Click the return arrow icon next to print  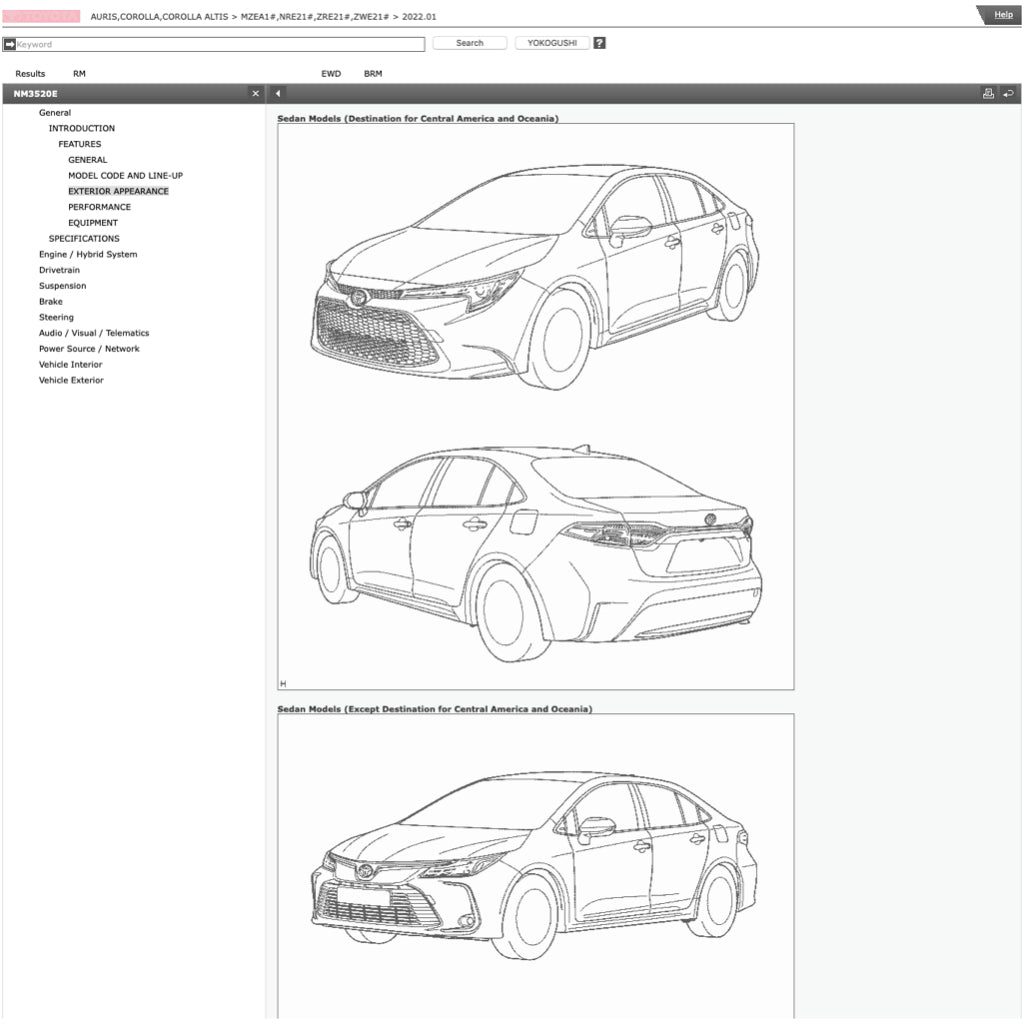click(x=1009, y=93)
